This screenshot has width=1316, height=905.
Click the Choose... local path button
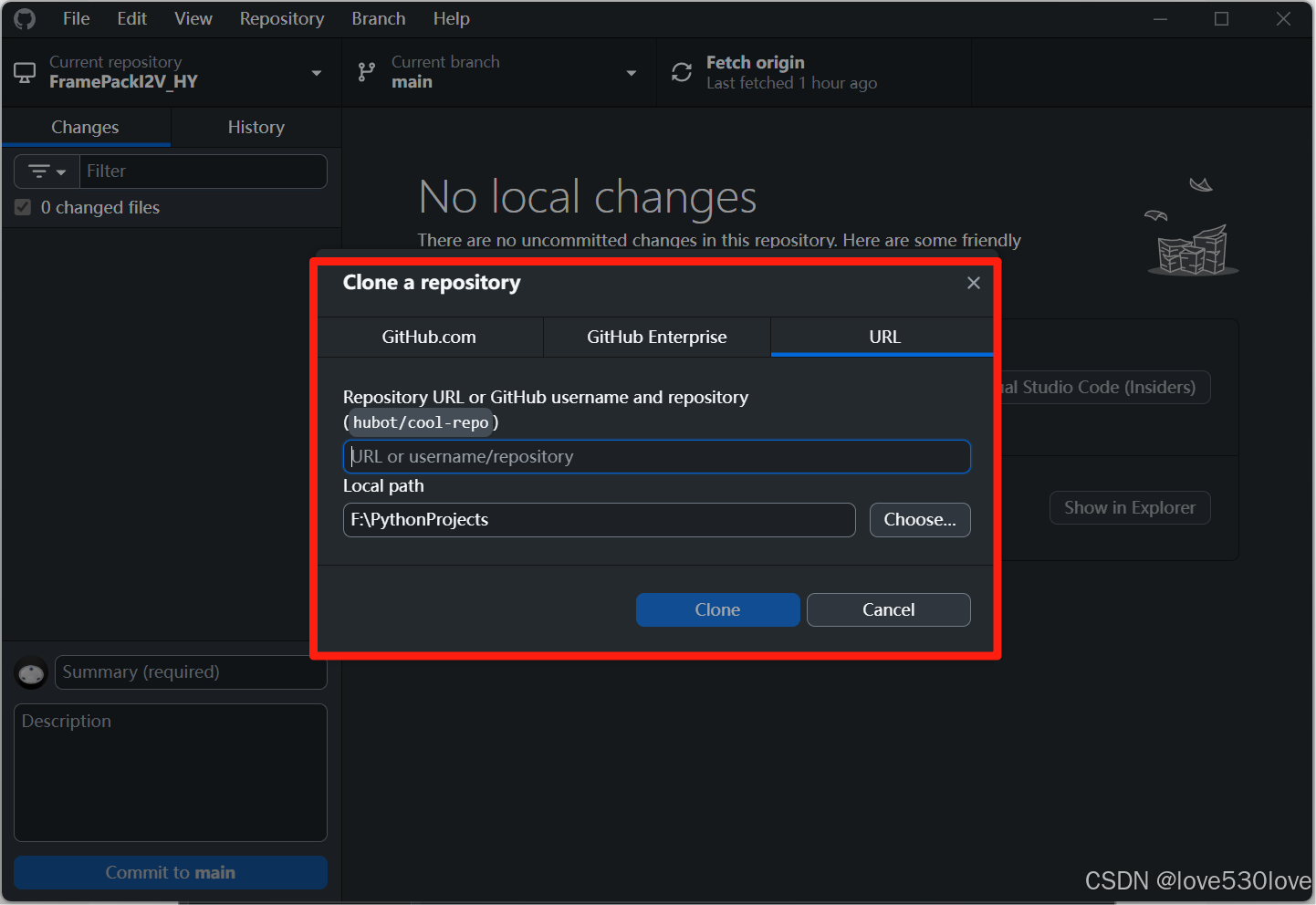(x=920, y=520)
